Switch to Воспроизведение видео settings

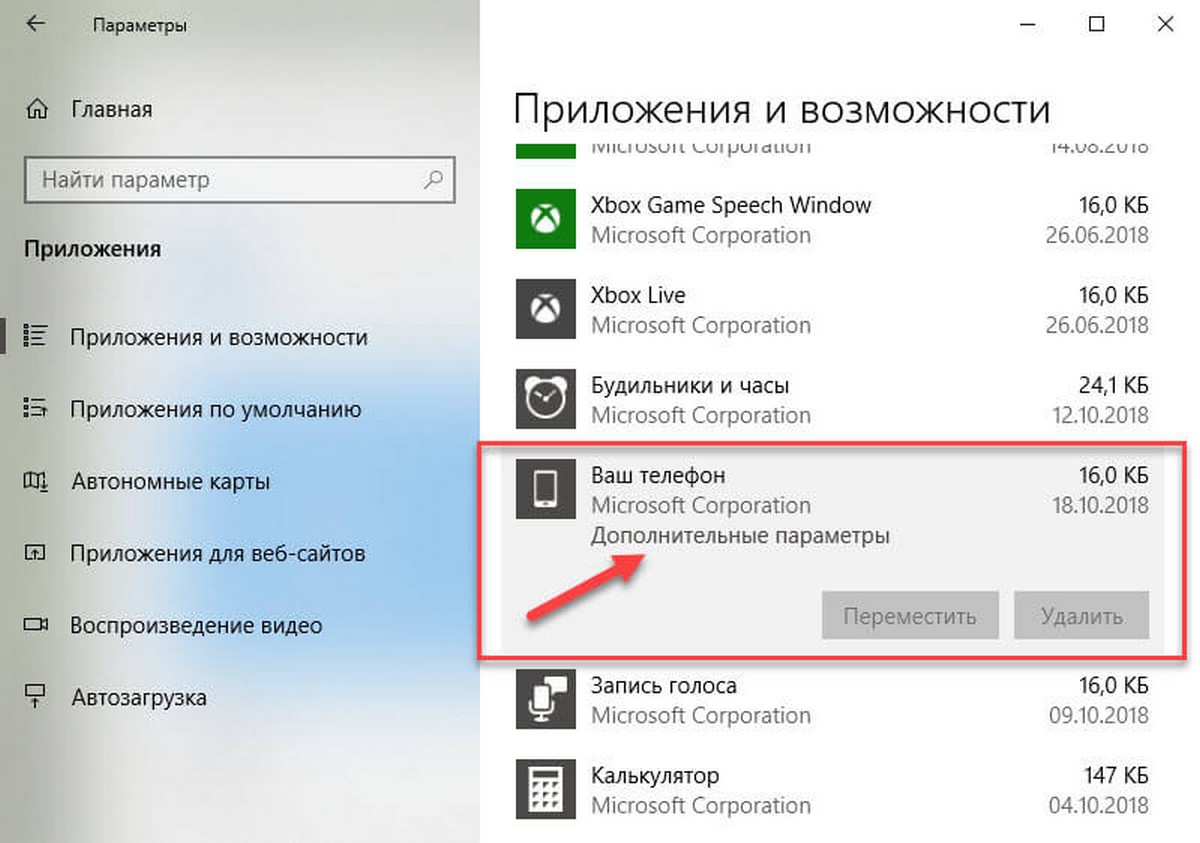click(196, 626)
